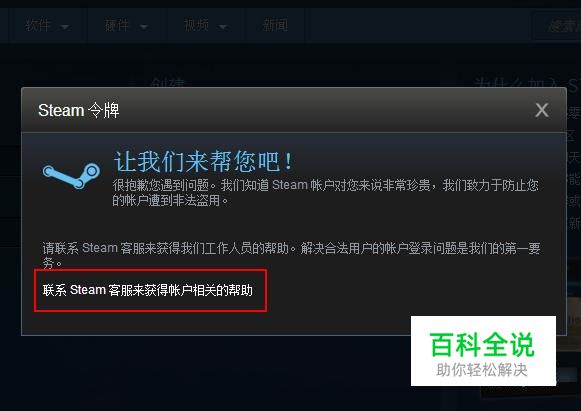Click the 请联系 Steam 客服 instruction paragraph
Image resolution: width=581 pixels, height=411 pixels.
pos(291,255)
